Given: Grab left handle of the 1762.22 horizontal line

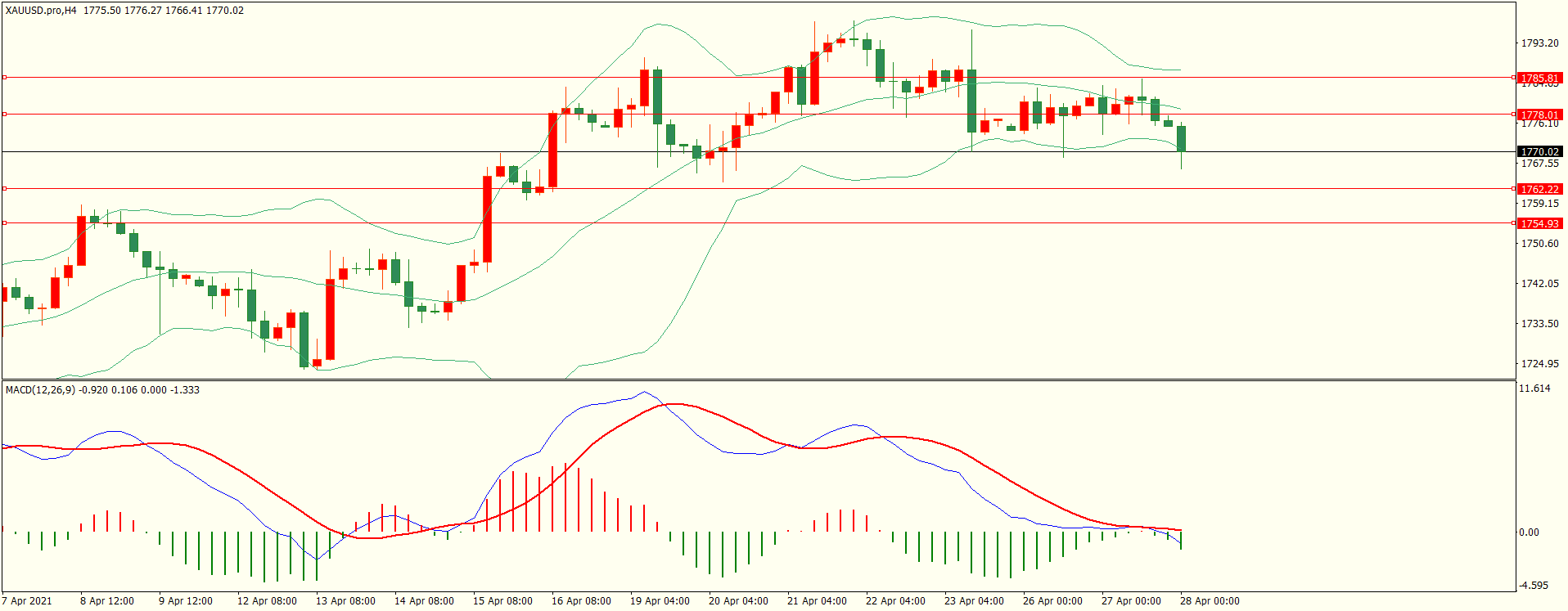Looking at the screenshot, I should pyautogui.click(x=4, y=189).
